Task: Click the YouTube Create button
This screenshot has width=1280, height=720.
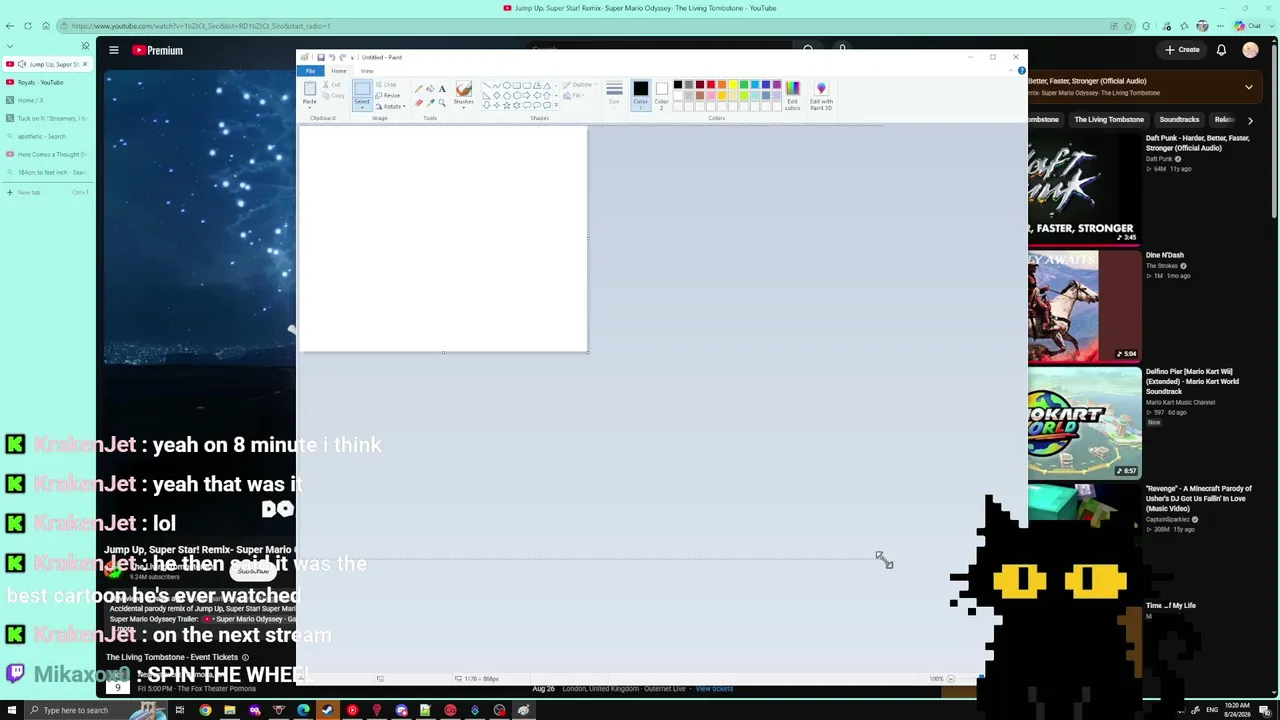Action: (1182, 50)
